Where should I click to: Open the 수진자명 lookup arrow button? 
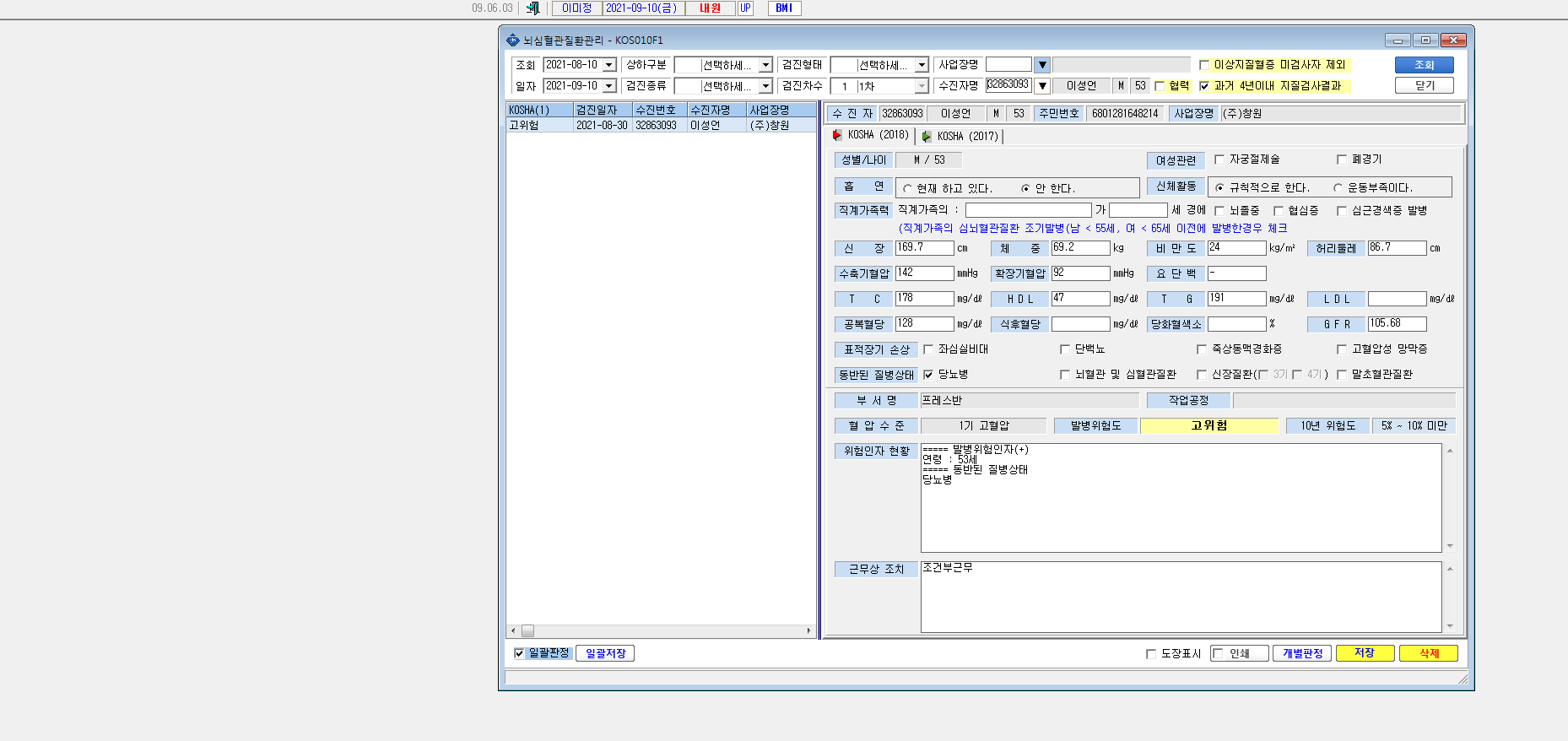pos(1042,85)
